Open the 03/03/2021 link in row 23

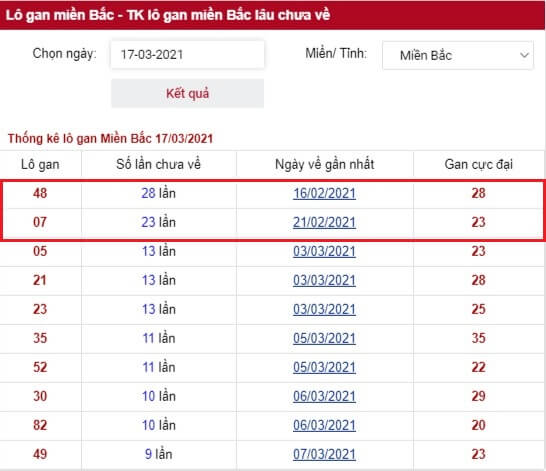(324, 309)
